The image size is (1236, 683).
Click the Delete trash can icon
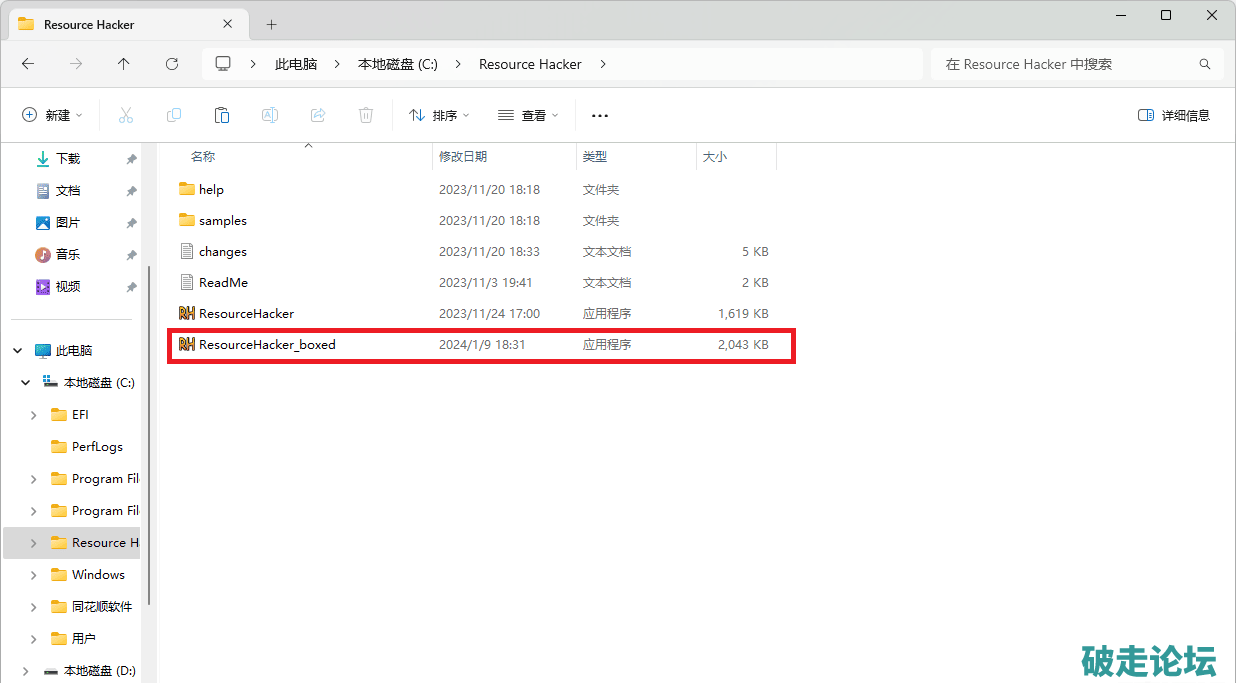pyautogui.click(x=366, y=116)
